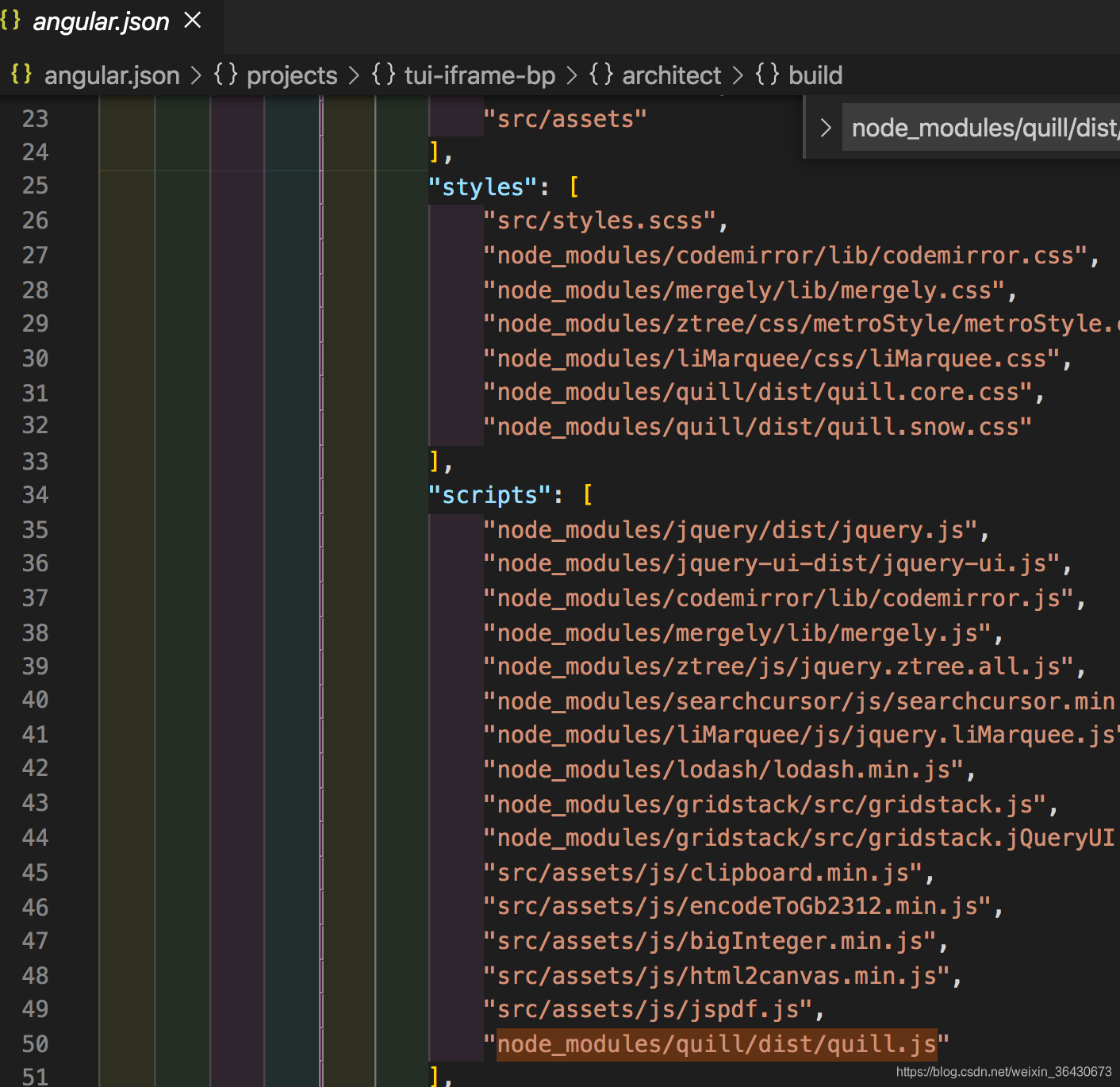Viewport: 1120px width, 1087px height.
Task: Select the angular.json tab title
Action: click(x=101, y=21)
